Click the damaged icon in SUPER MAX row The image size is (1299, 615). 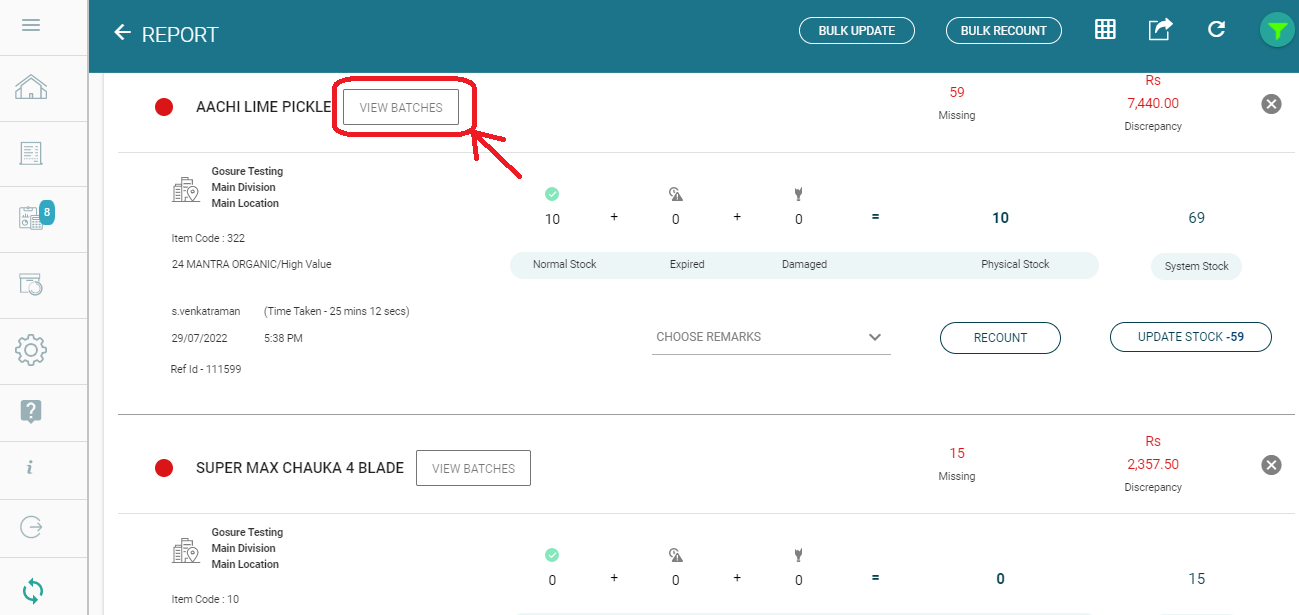(798, 555)
